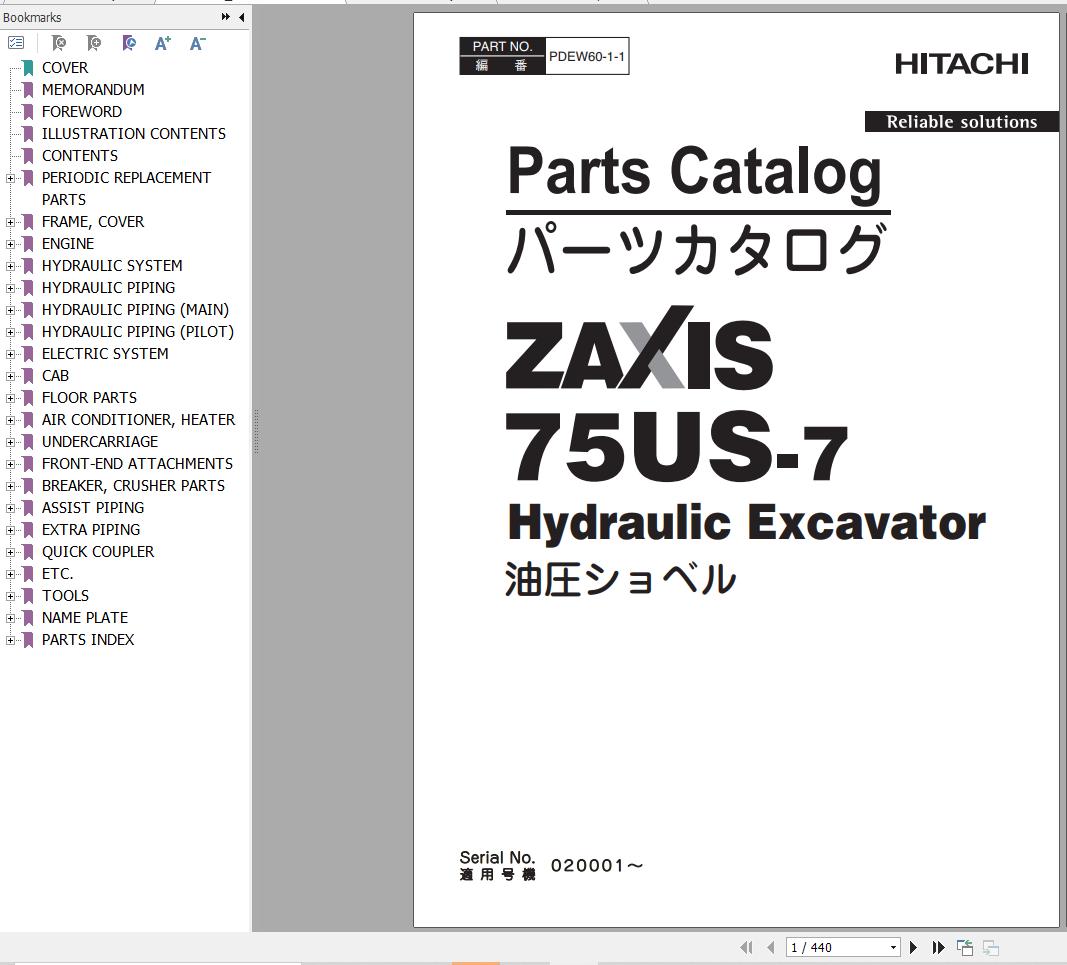Click the find current bookmark icon
1067x965 pixels.
click(x=129, y=44)
